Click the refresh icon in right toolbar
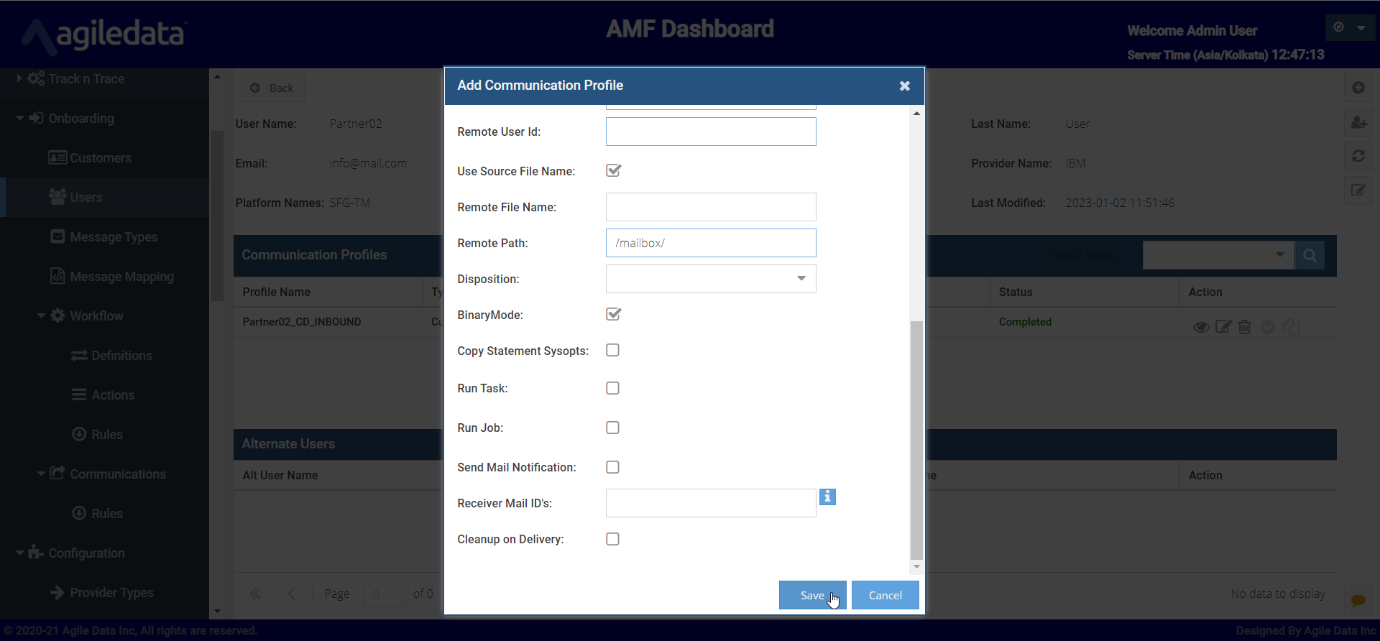Screen dimensions: 1380x641 tap(1358, 156)
